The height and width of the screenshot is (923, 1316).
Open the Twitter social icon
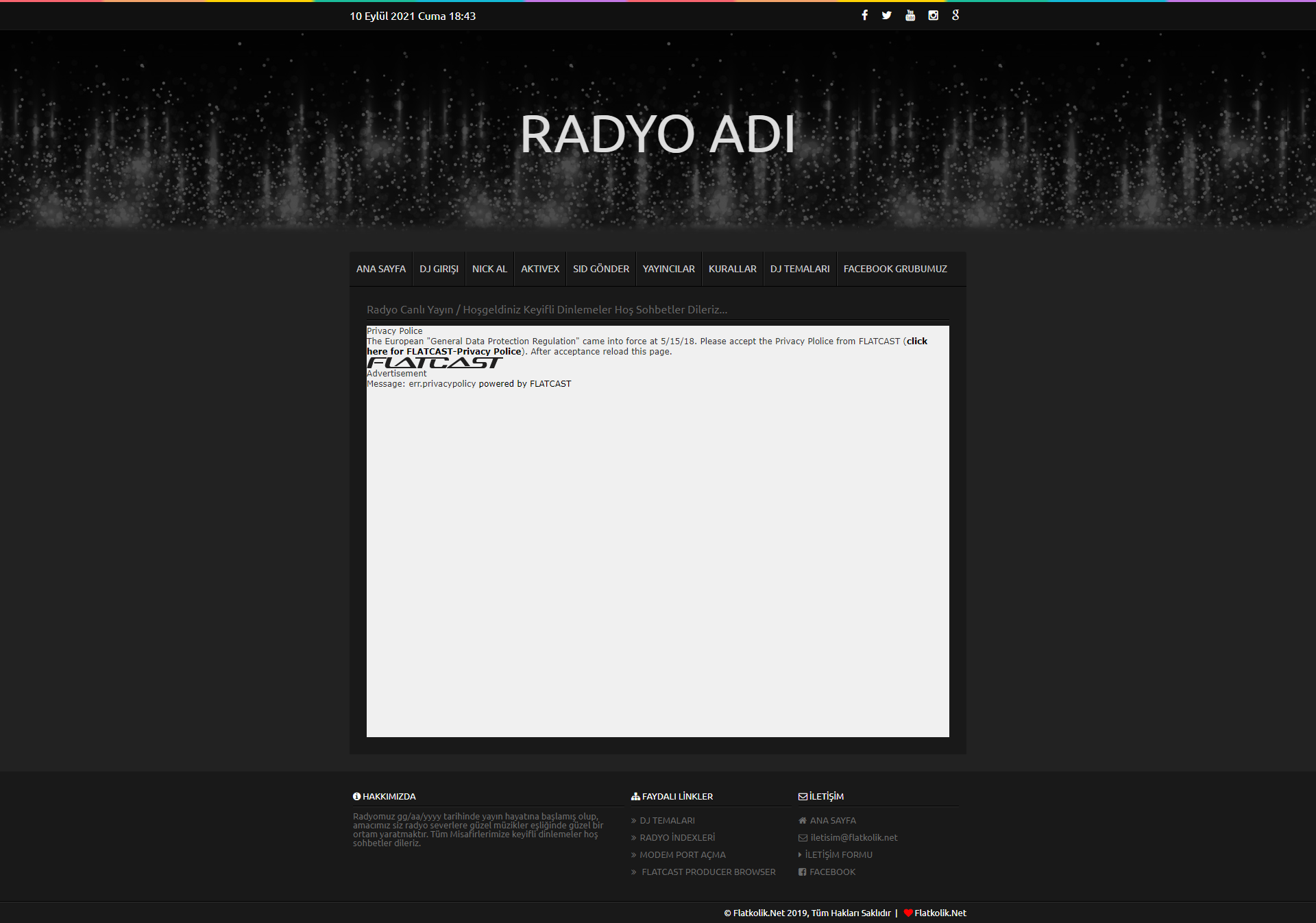887,15
